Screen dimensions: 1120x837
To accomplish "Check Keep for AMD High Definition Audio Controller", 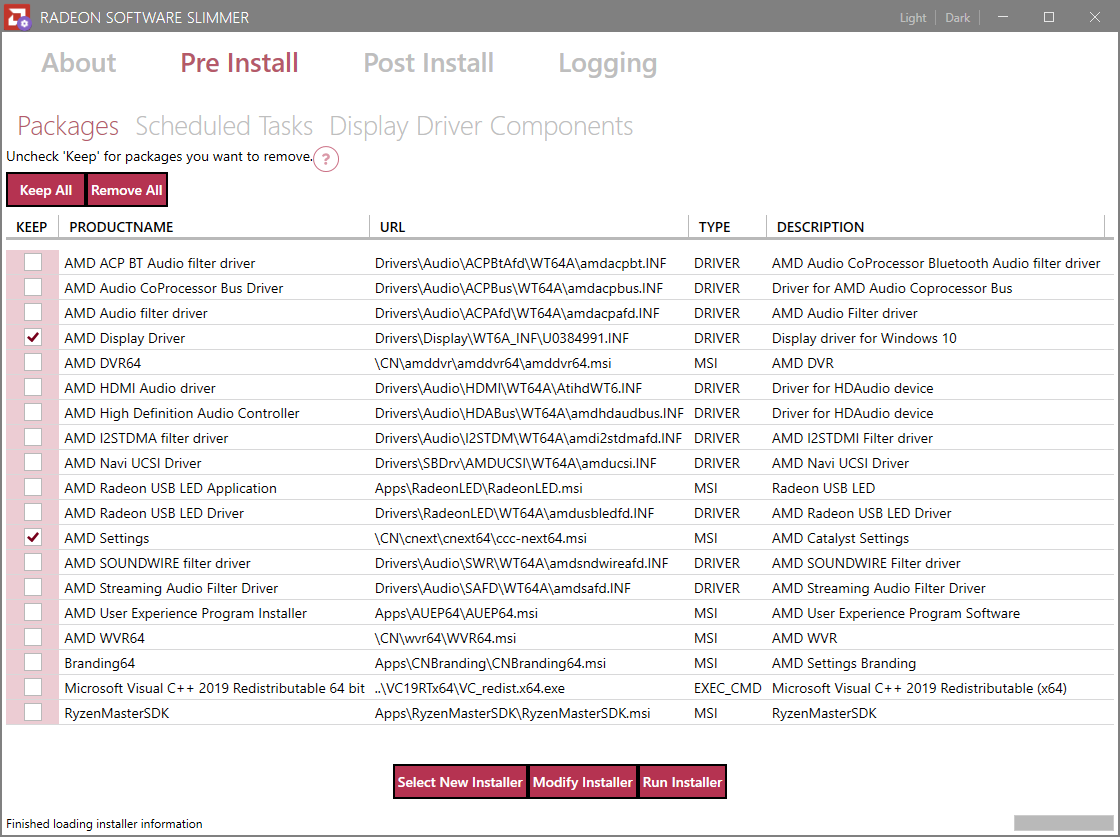I will tap(33, 412).
